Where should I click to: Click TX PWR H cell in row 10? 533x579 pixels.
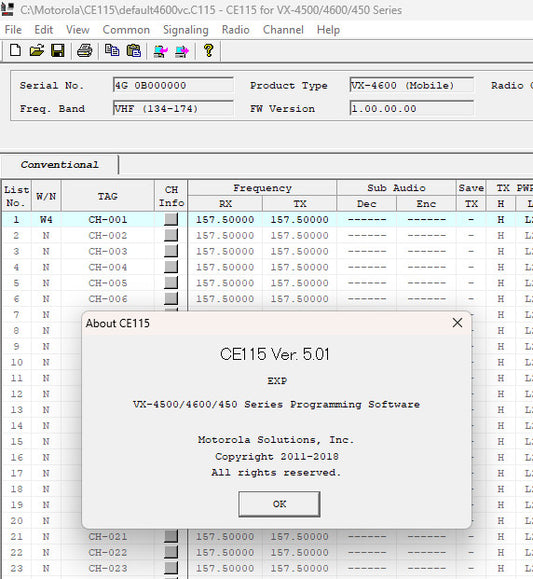point(500,362)
